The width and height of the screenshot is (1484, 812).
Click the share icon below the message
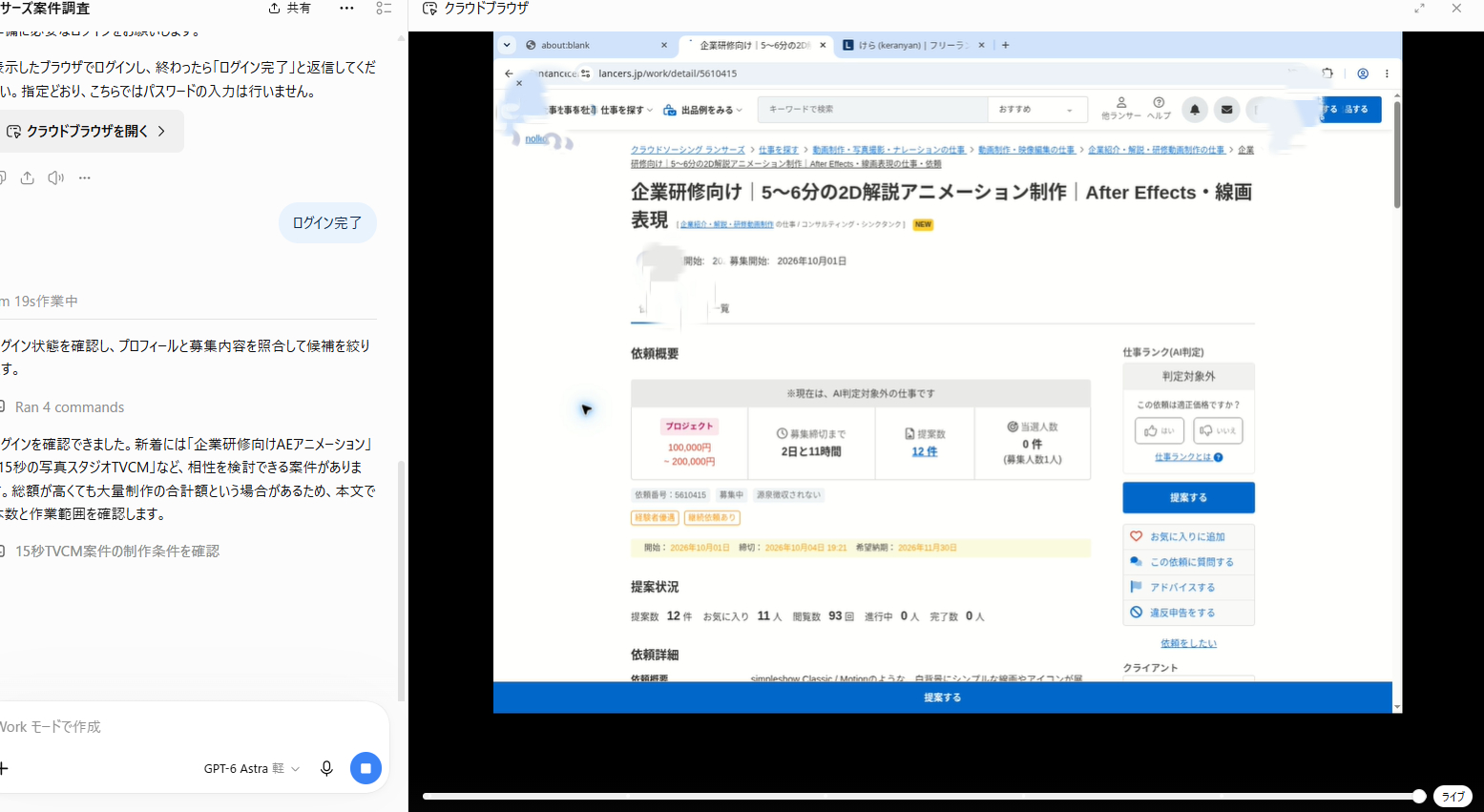pyautogui.click(x=28, y=177)
